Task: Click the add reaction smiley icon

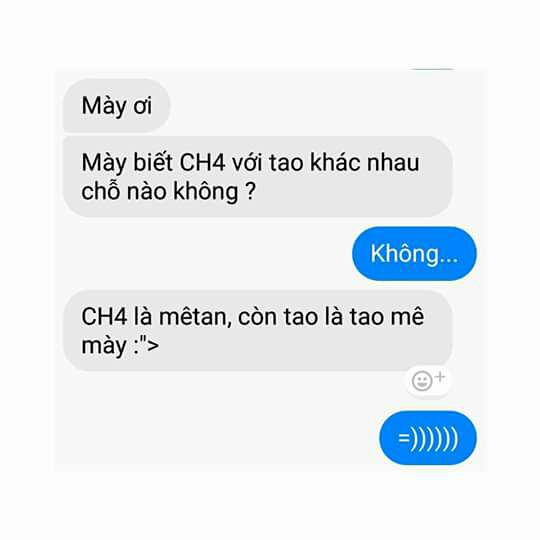Action: tap(422, 381)
